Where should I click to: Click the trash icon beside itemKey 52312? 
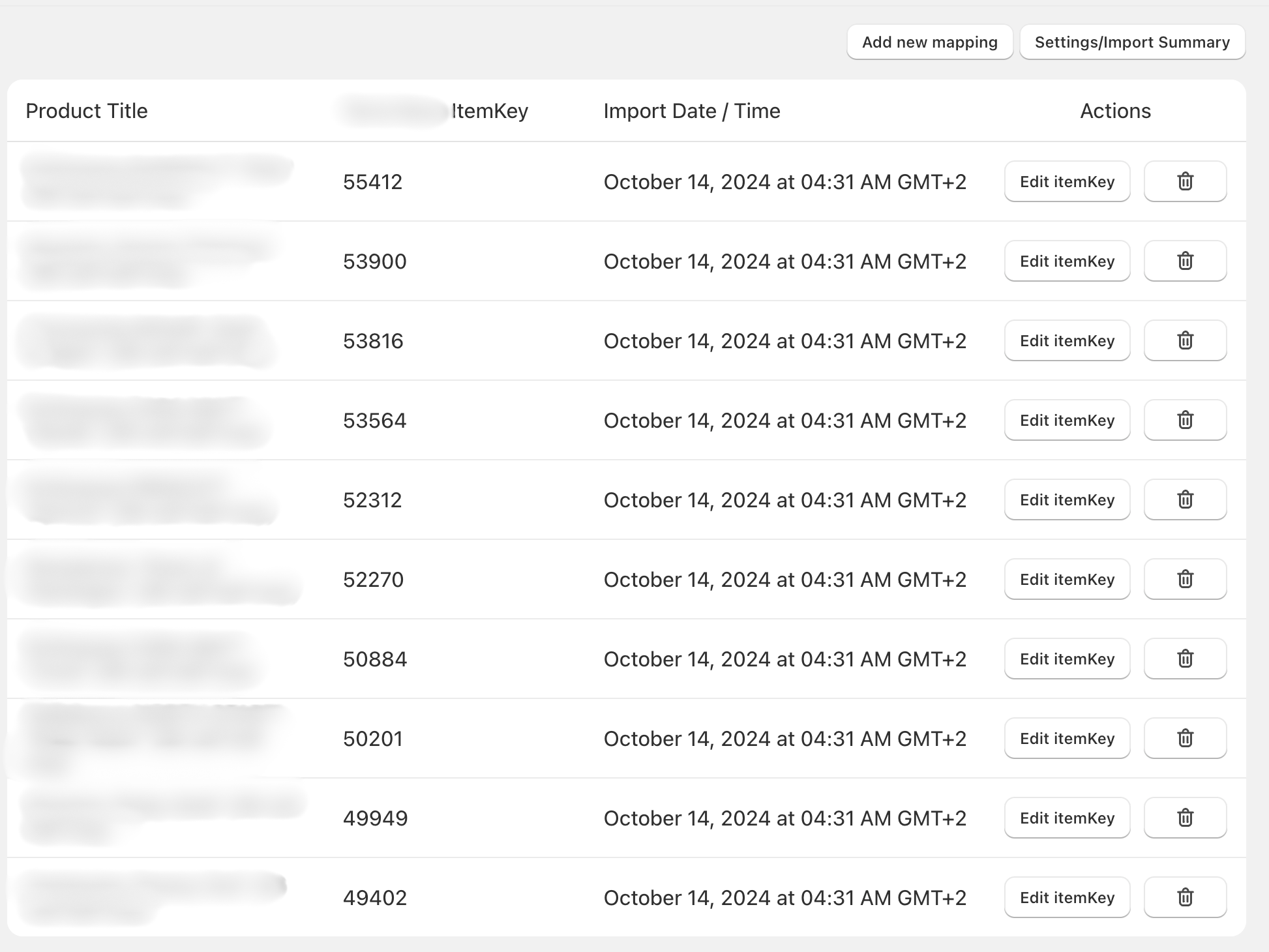1185,499
